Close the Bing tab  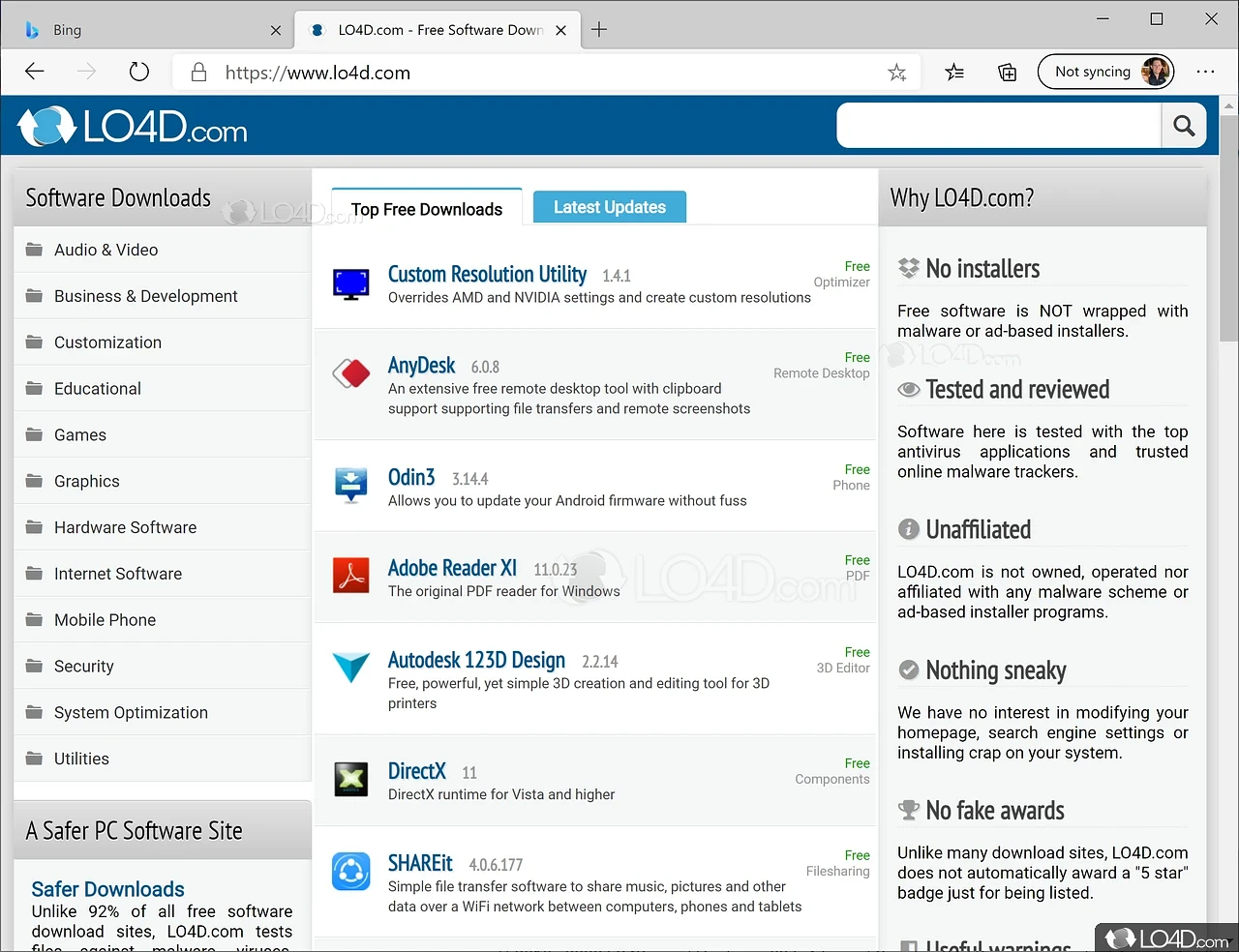[276, 30]
